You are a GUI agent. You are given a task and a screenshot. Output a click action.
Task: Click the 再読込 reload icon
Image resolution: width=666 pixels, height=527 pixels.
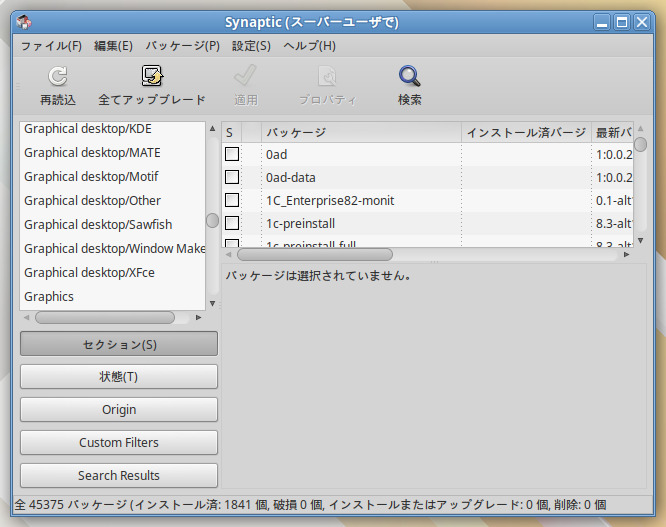point(58,76)
